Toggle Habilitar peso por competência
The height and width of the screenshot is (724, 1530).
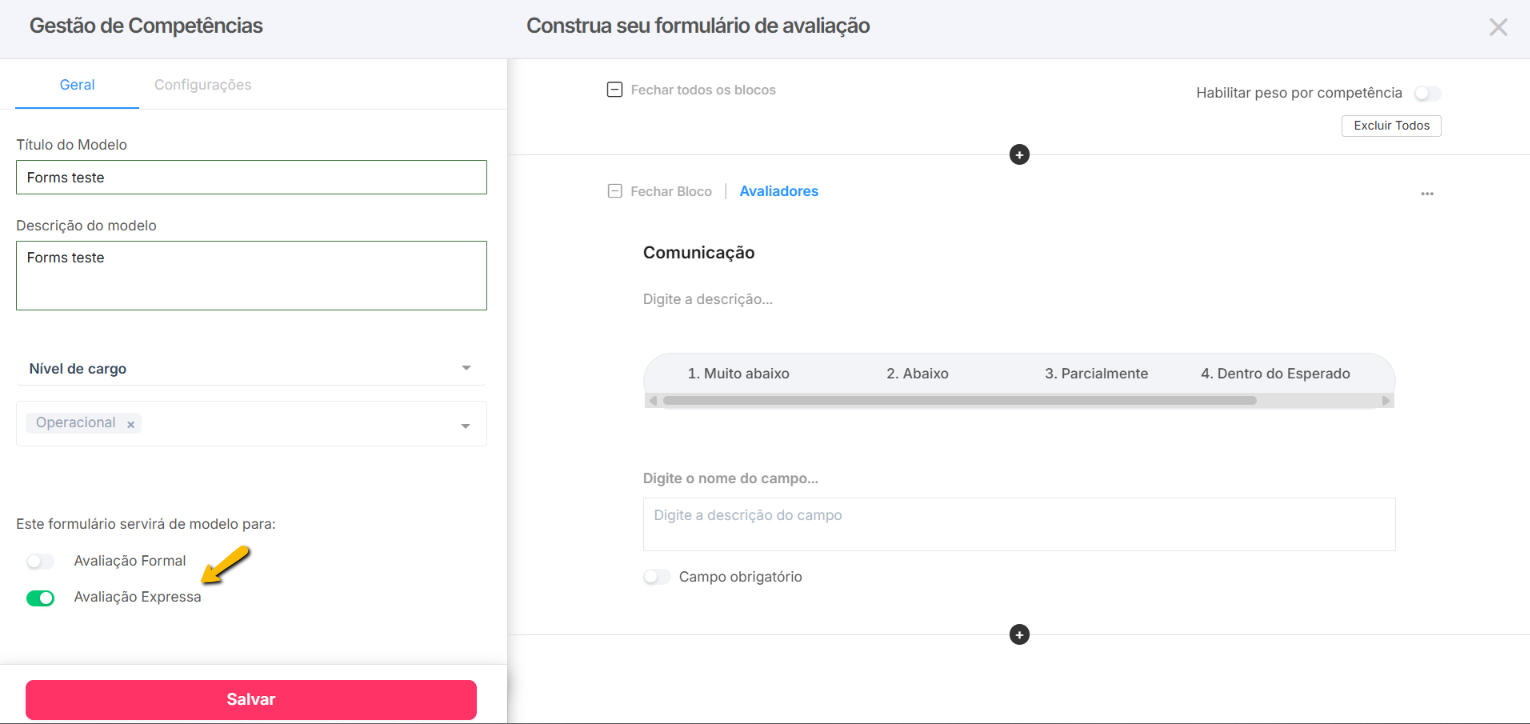[x=1427, y=94]
